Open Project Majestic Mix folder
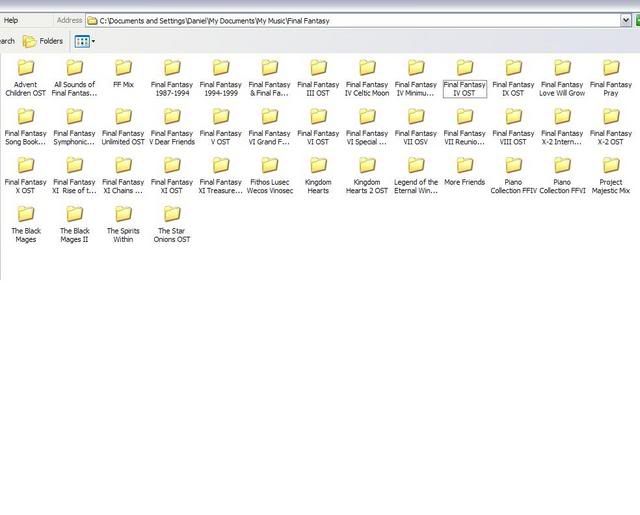 (x=611, y=175)
